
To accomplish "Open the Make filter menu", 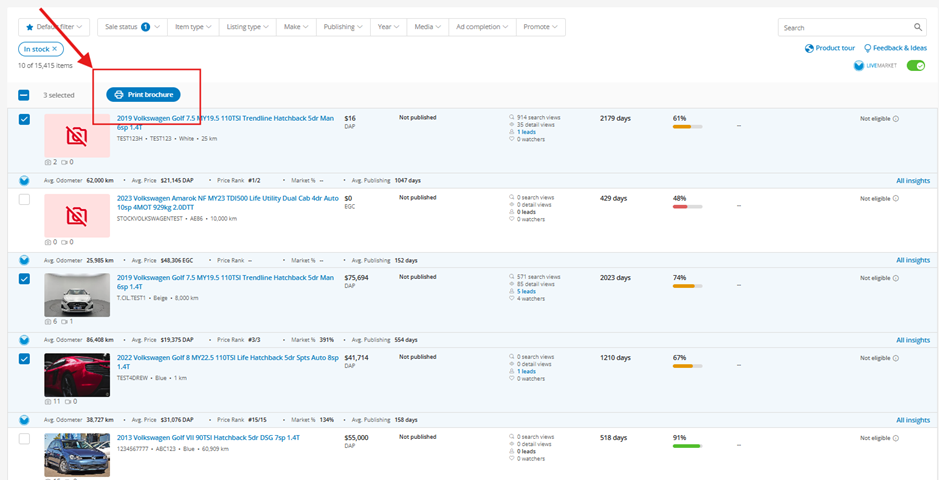I will coord(295,27).
